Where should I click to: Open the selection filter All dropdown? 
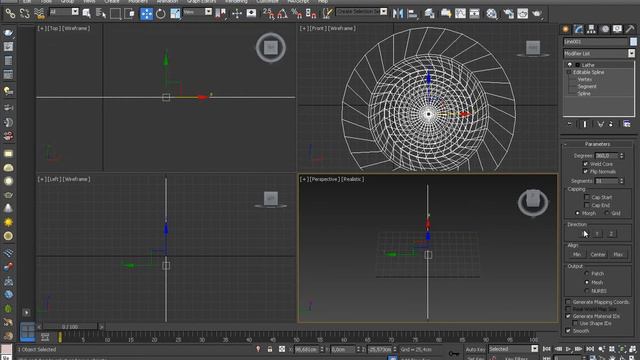(x=75, y=12)
